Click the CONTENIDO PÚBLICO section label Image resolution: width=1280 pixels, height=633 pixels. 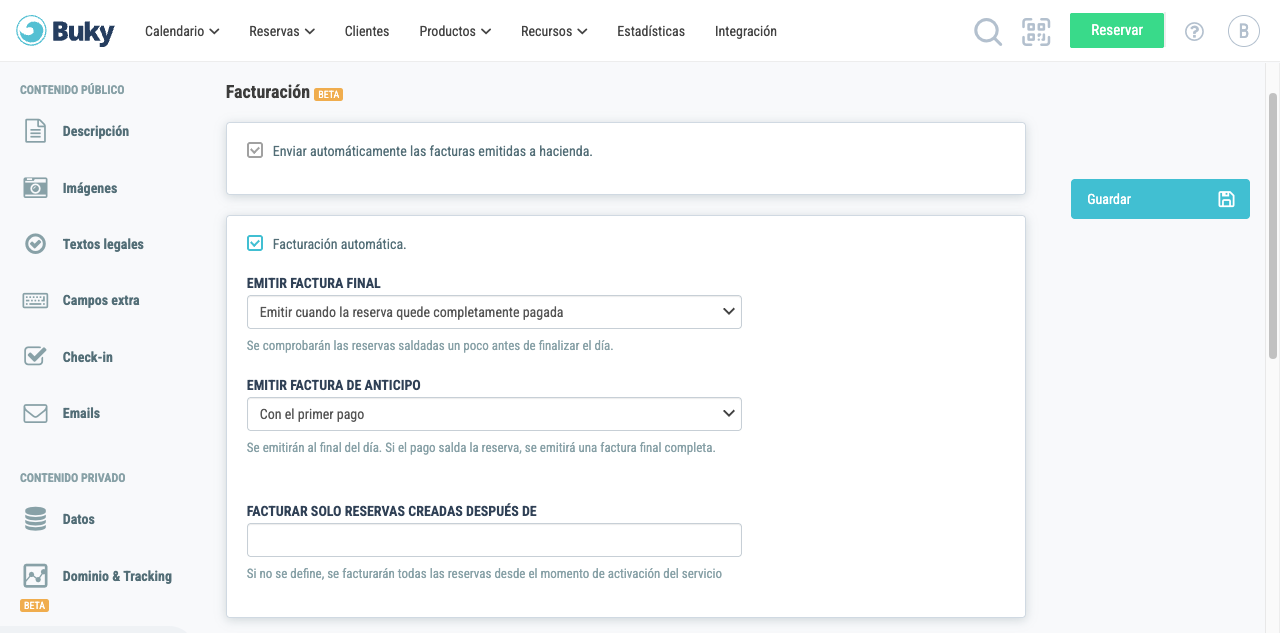[72, 90]
